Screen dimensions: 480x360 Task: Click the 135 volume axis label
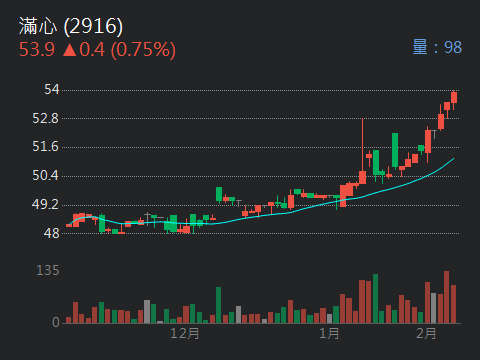point(48,270)
